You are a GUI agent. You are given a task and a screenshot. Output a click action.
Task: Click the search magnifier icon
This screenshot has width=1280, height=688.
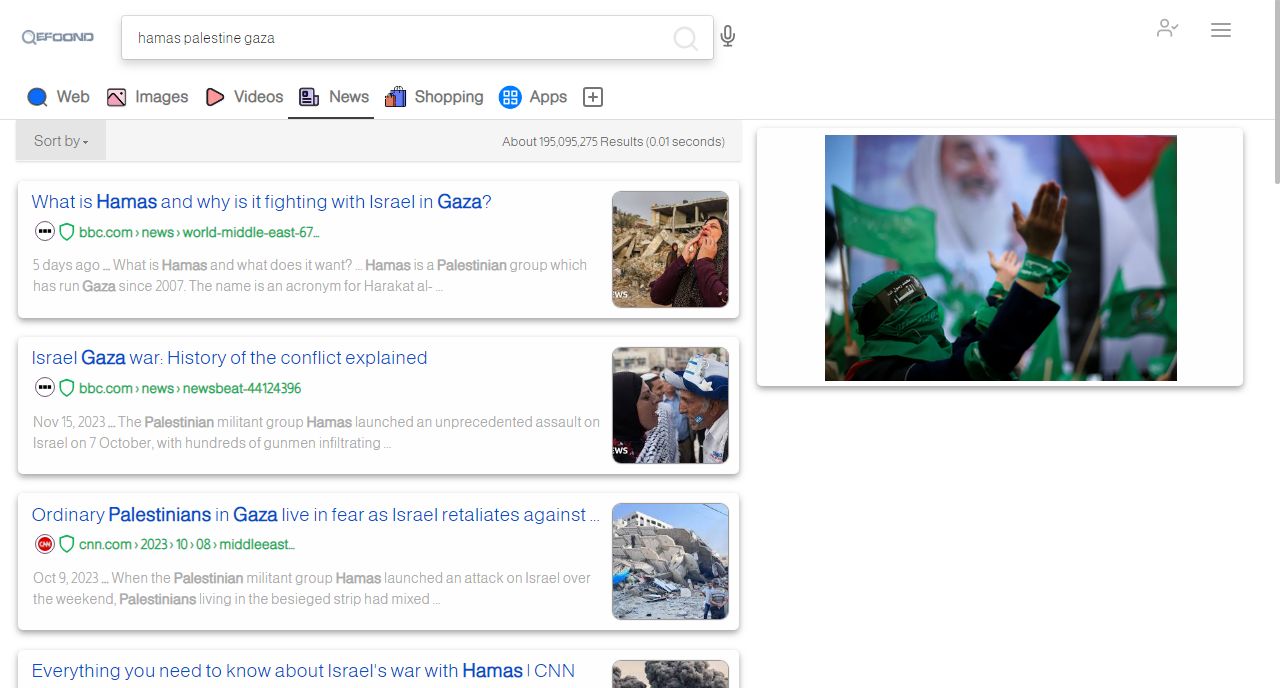(685, 39)
